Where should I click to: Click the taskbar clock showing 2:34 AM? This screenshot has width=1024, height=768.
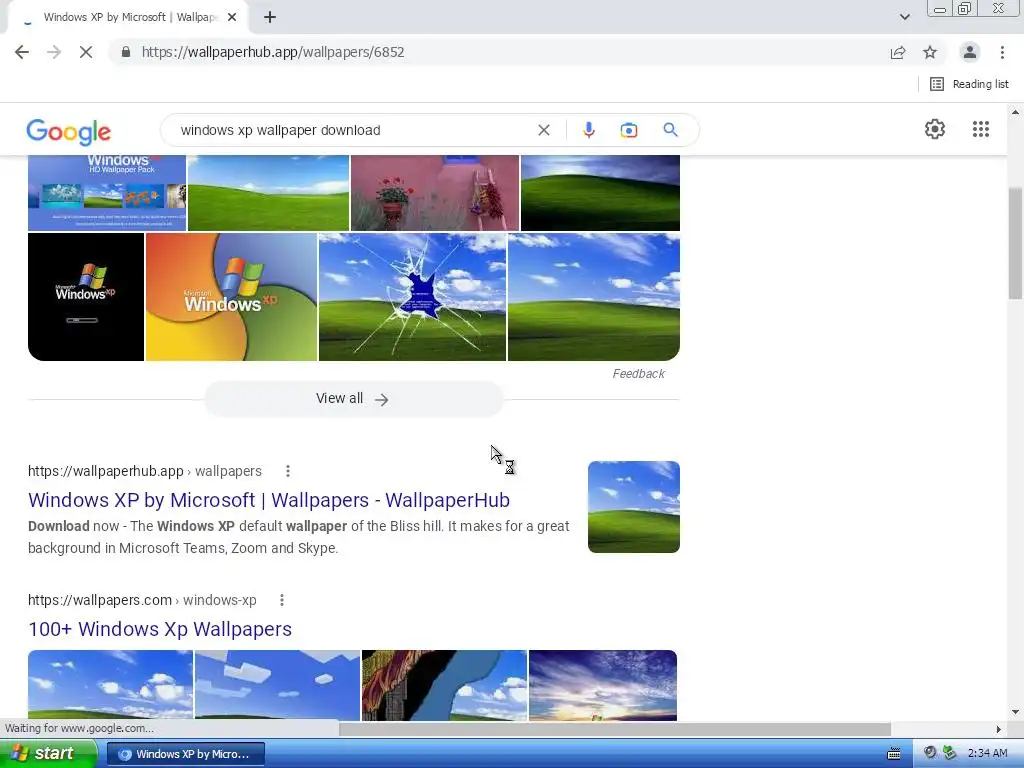click(987, 754)
